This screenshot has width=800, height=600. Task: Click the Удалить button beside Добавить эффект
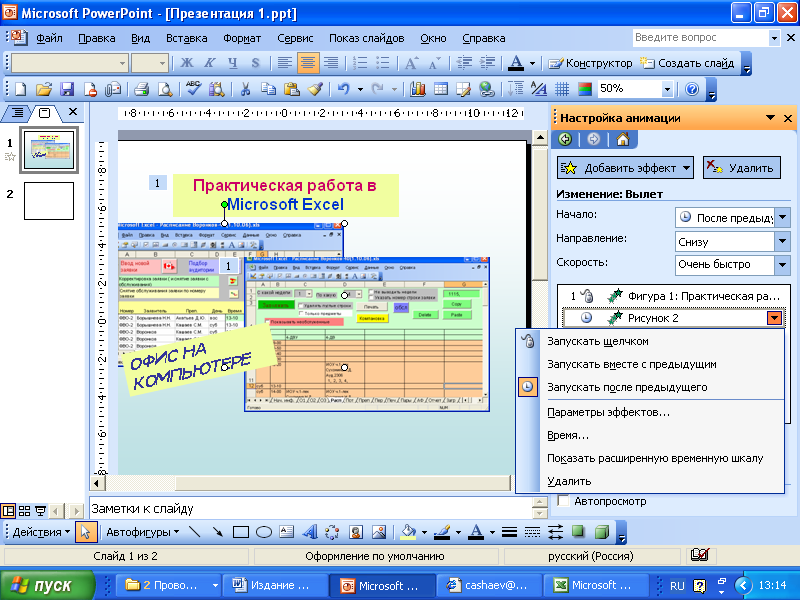pos(742,168)
